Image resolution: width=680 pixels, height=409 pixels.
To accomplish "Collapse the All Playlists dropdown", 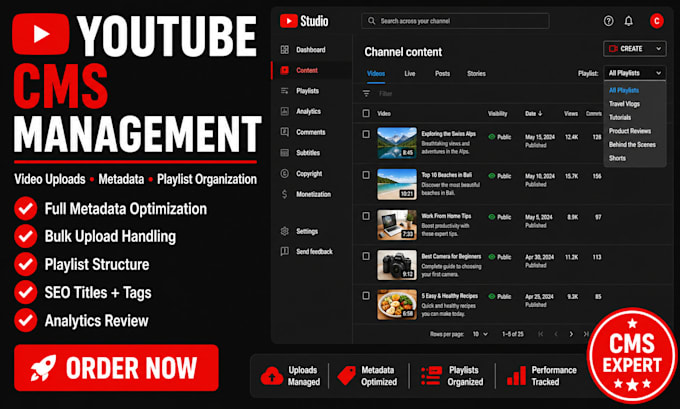I will click(x=634, y=73).
